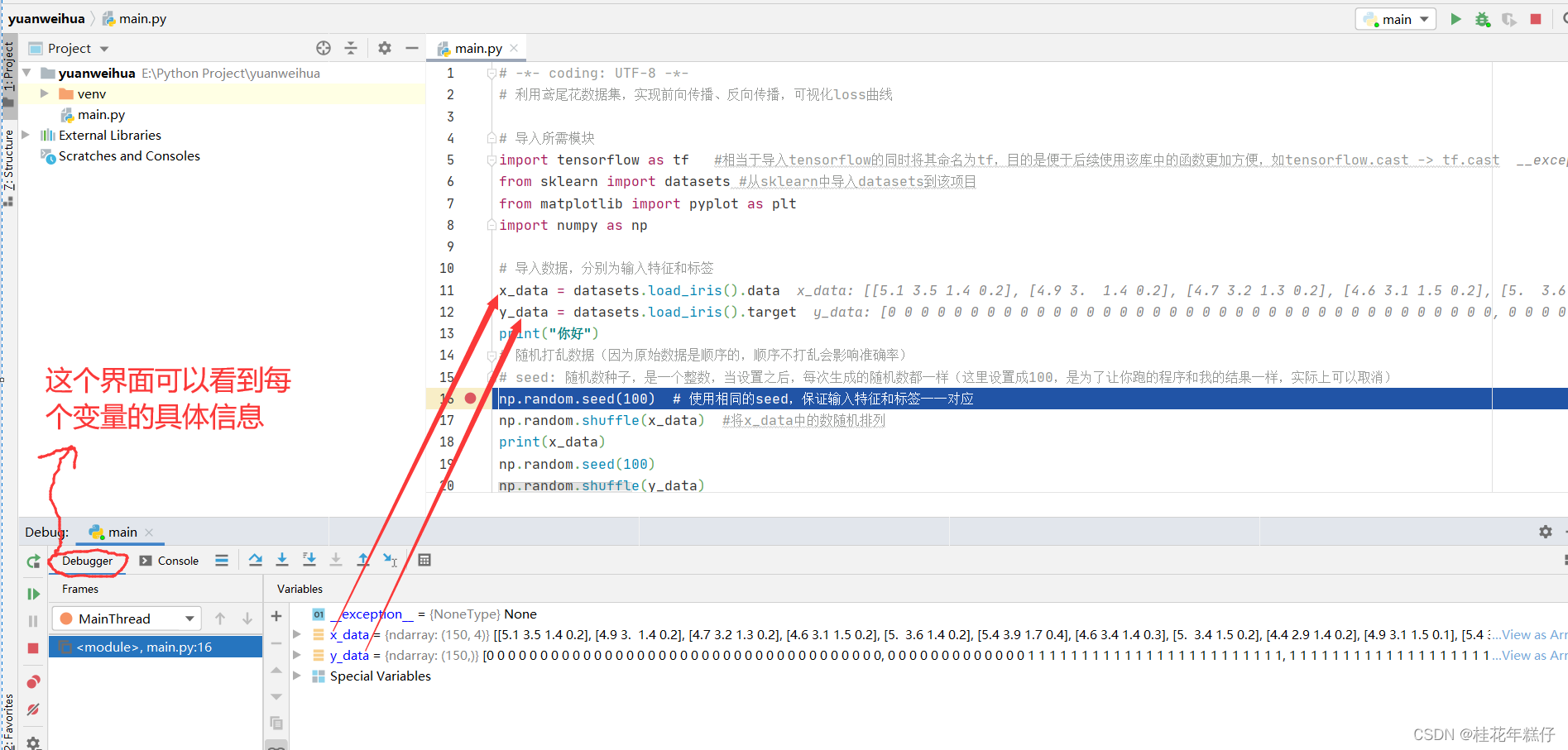Start debugging with the bug icon
Screen dimensions: 1568x750
coord(1482,19)
